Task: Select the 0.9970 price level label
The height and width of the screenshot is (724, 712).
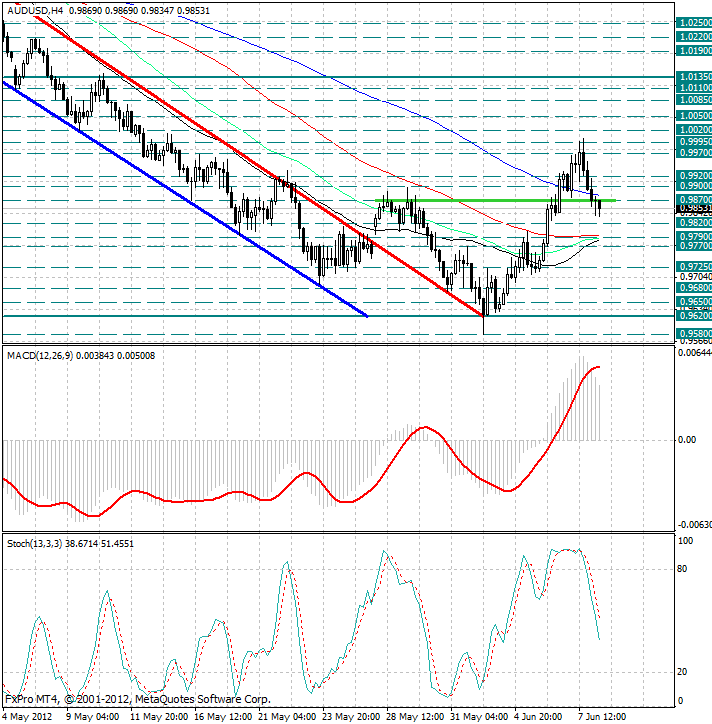Action: 694,152
